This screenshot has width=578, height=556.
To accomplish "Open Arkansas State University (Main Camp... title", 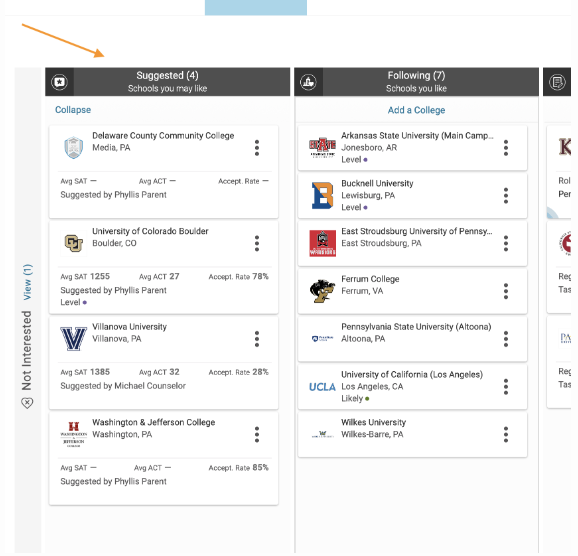I will (x=417, y=136).
